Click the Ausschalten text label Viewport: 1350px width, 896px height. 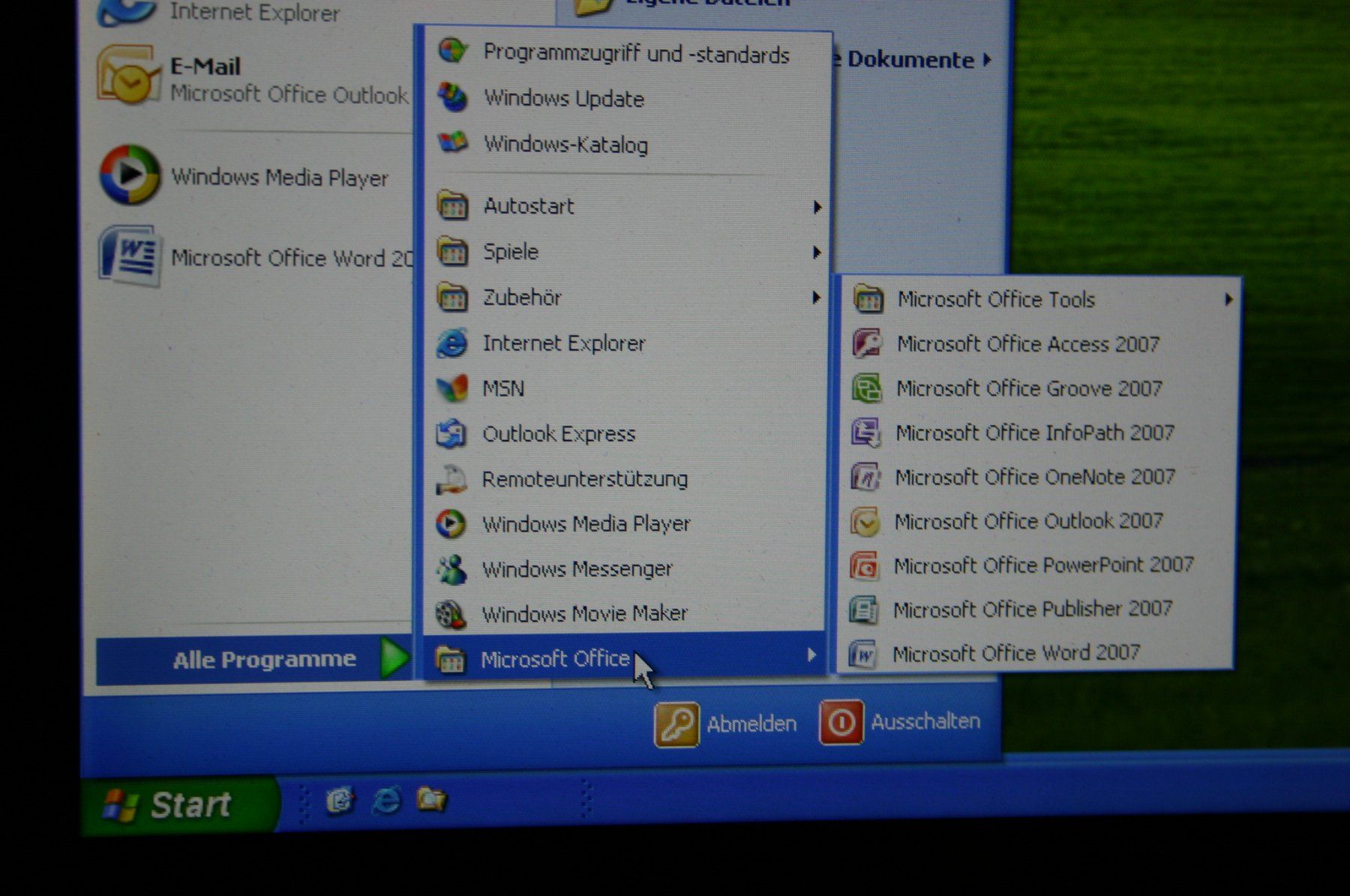point(925,721)
